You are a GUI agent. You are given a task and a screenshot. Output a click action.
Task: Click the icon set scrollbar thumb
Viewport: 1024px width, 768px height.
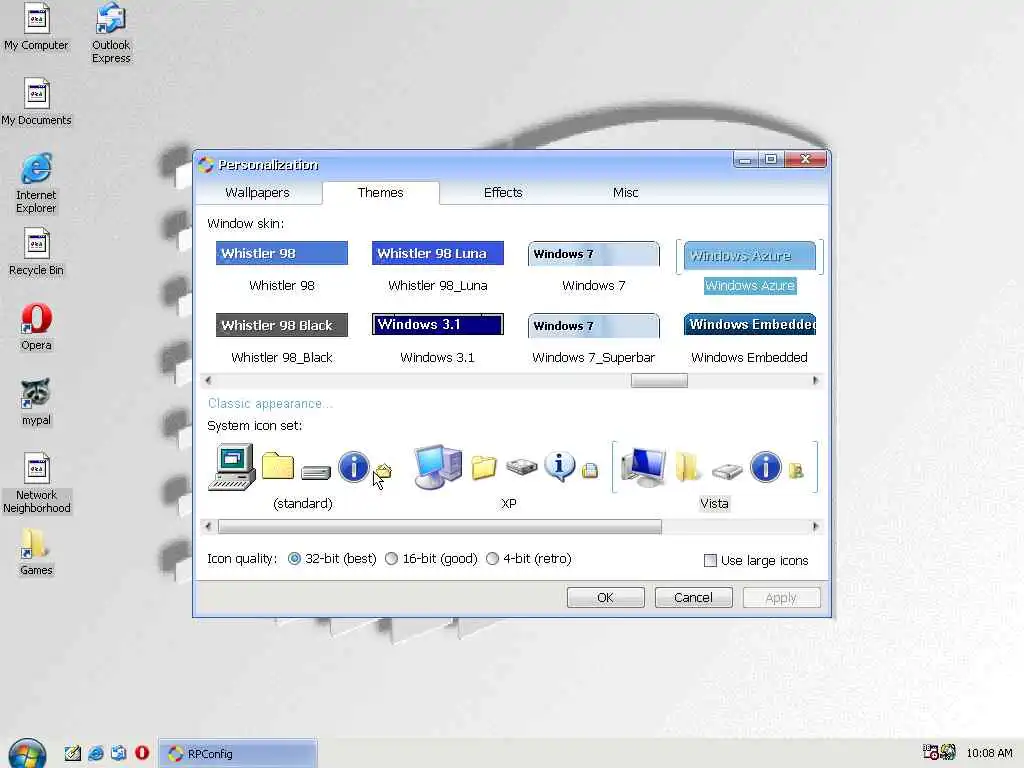tap(440, 526)
